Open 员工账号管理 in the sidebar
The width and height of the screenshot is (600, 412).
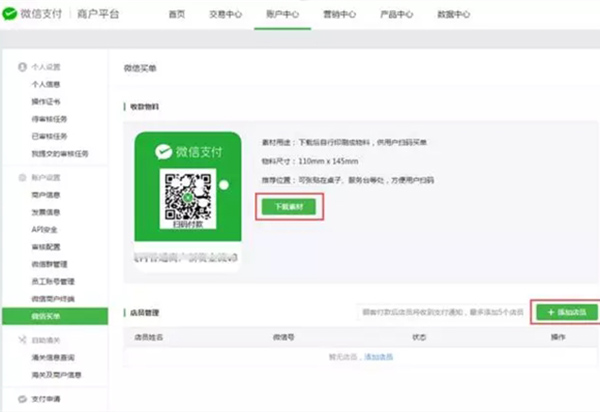[x=53, y=282]
